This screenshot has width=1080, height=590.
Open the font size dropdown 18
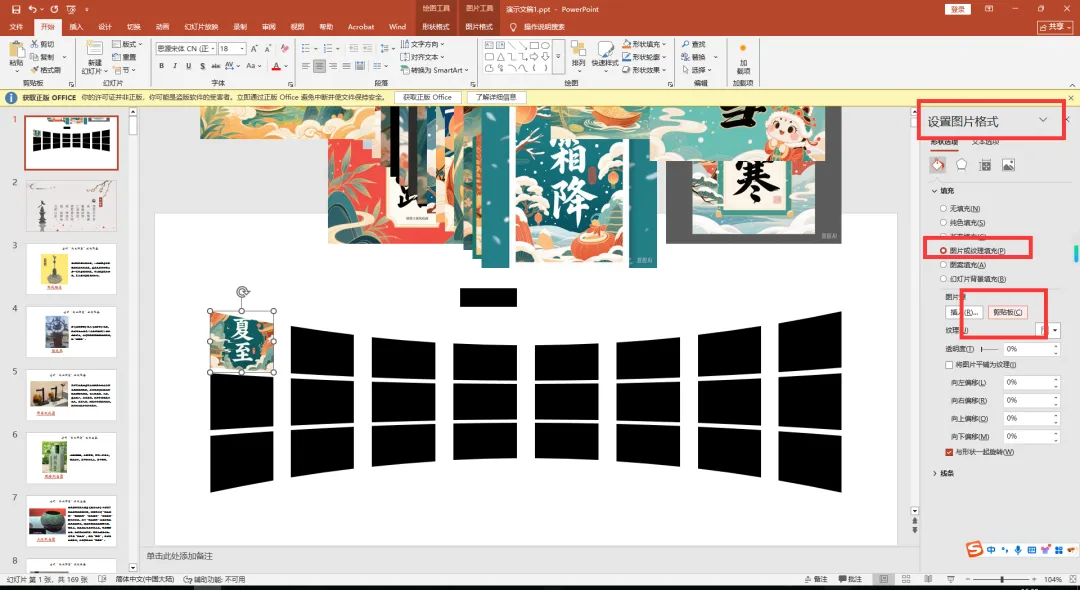point(242,48)
